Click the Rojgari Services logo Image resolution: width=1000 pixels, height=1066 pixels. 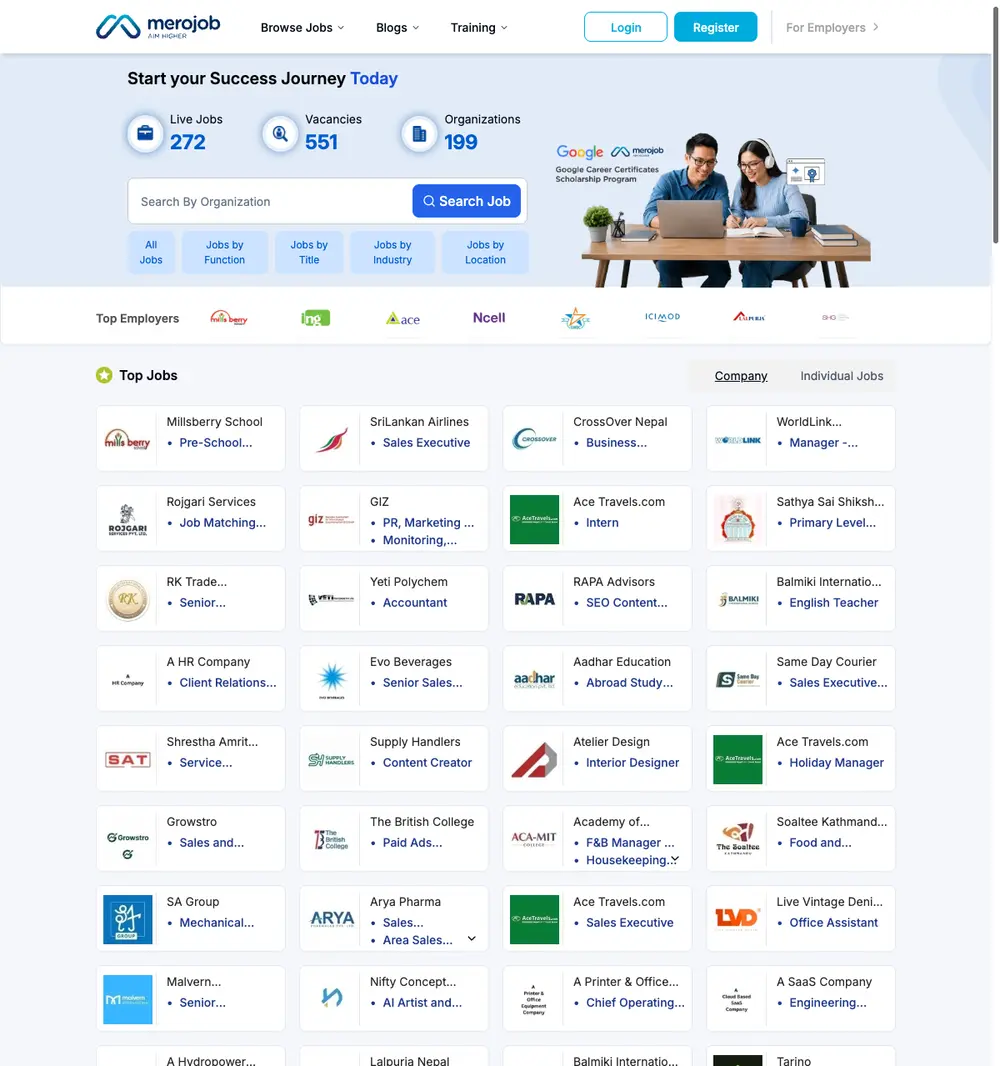[x=128, y=520]
